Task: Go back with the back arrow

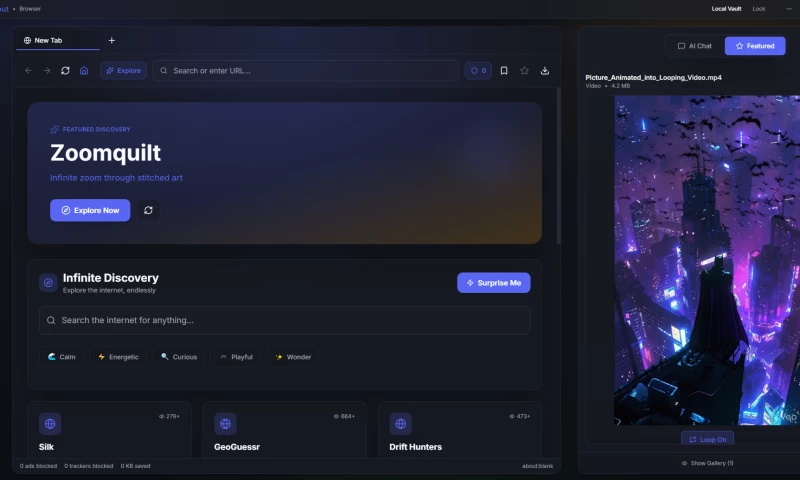Action: (x=28, y=71)
